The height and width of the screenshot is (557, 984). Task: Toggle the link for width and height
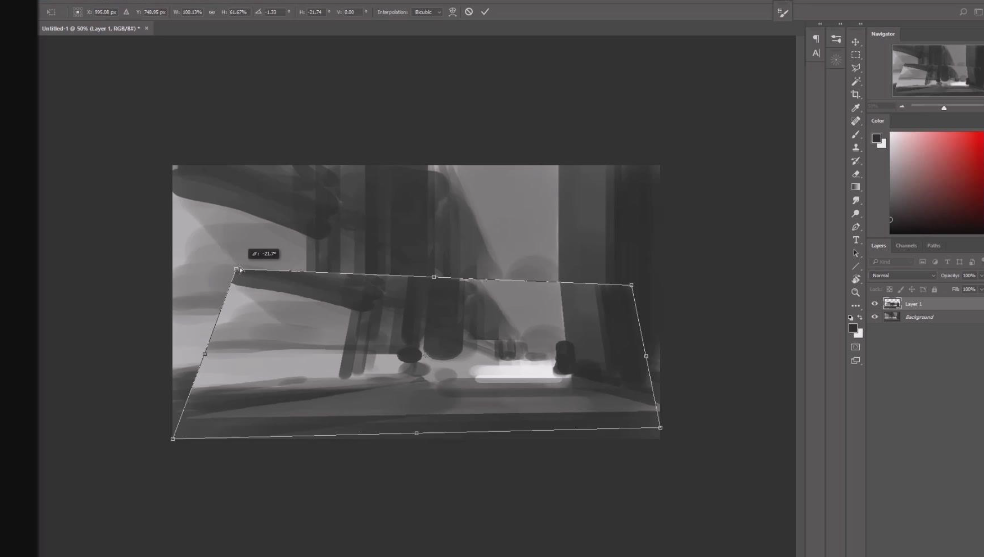(x=212, y=12)
